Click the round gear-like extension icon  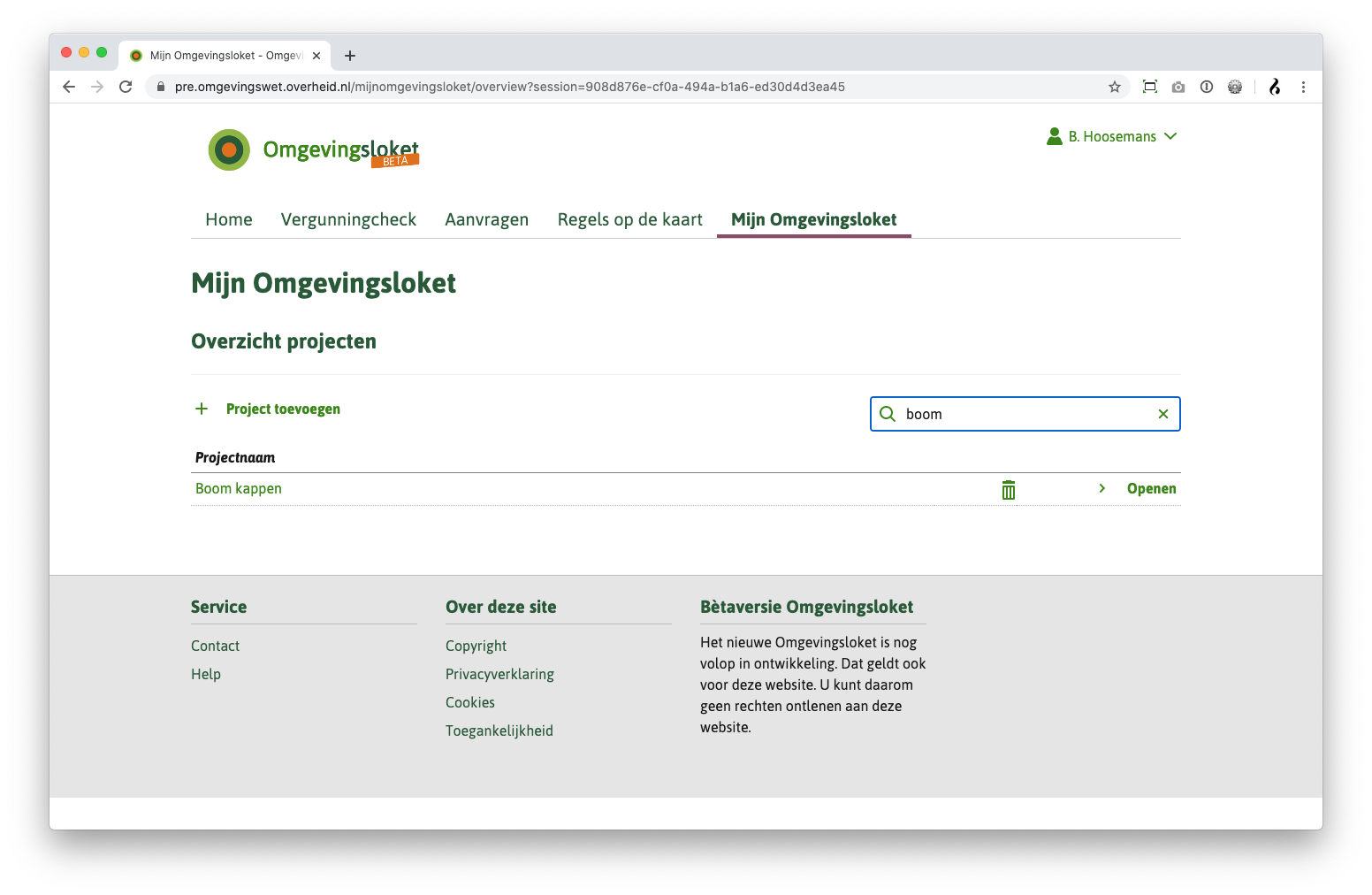point(1235,87)
